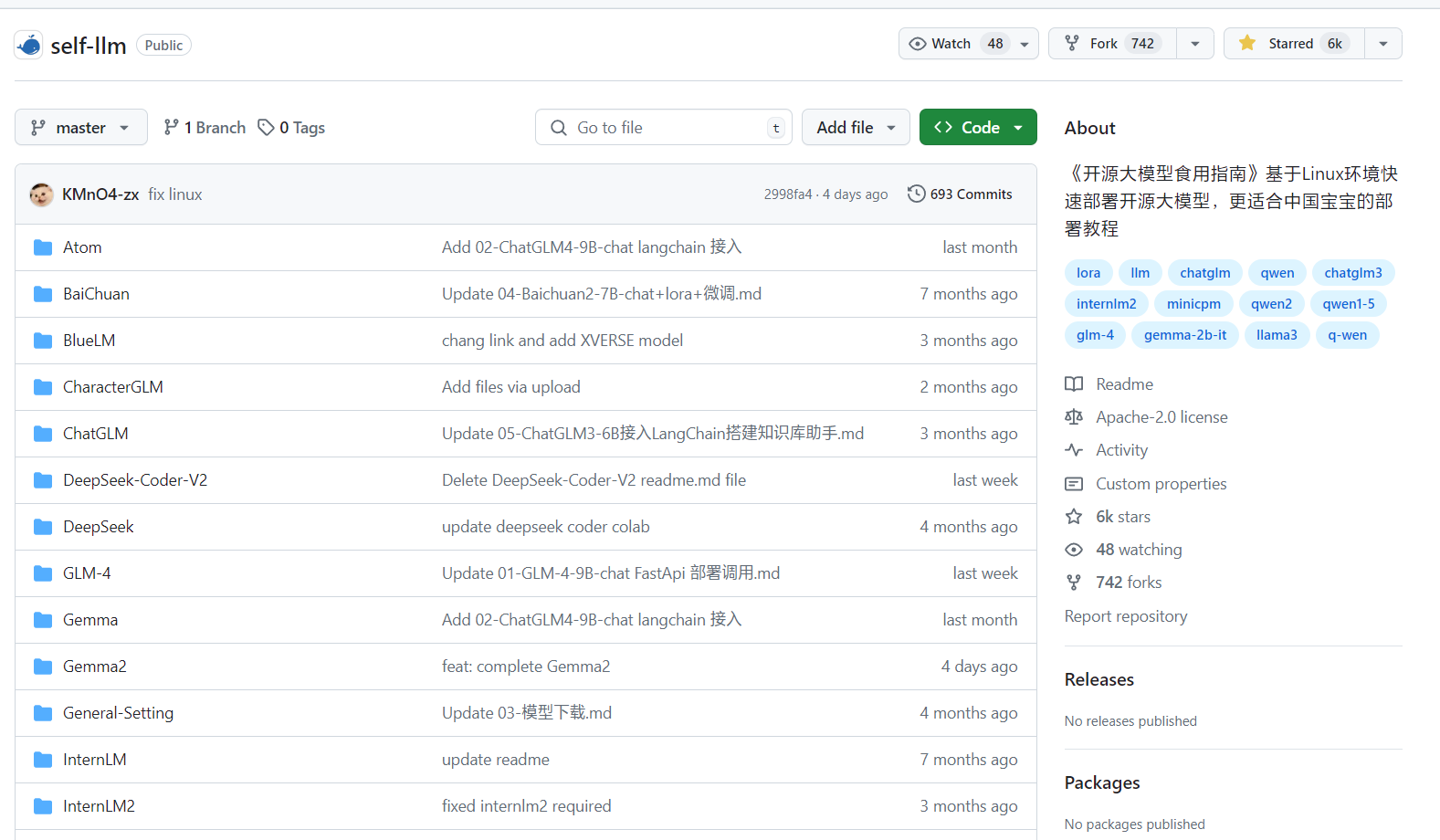Click the KMnO4-zx user avatar
1440x840 pixels.
tap(42, 194)
